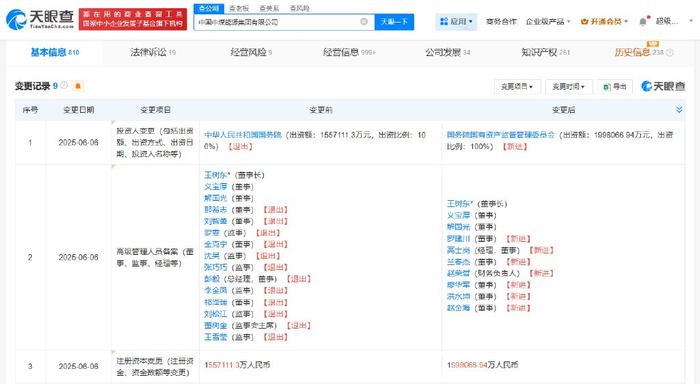Viewport: 700px width, 384px height.
Task: Clear the search box with the X icon
Action: click(364, 21)
